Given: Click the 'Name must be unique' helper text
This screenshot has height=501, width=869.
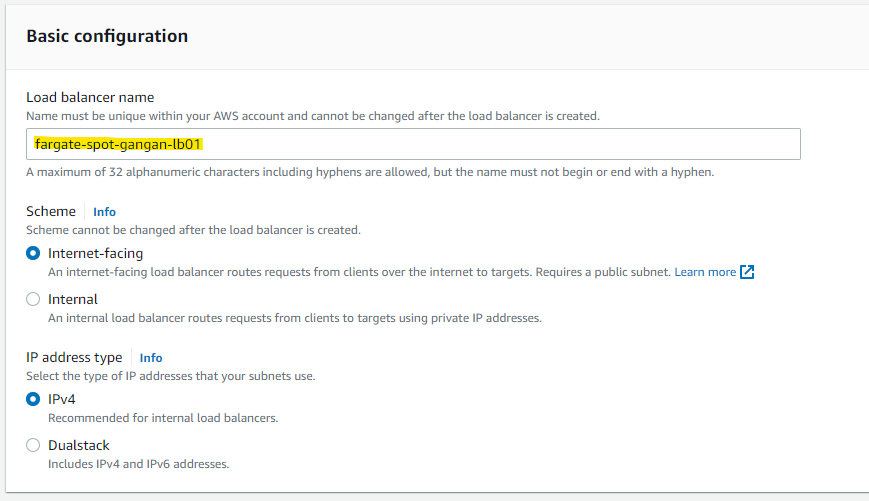Looking at the screenshot, I should [312, 116].
